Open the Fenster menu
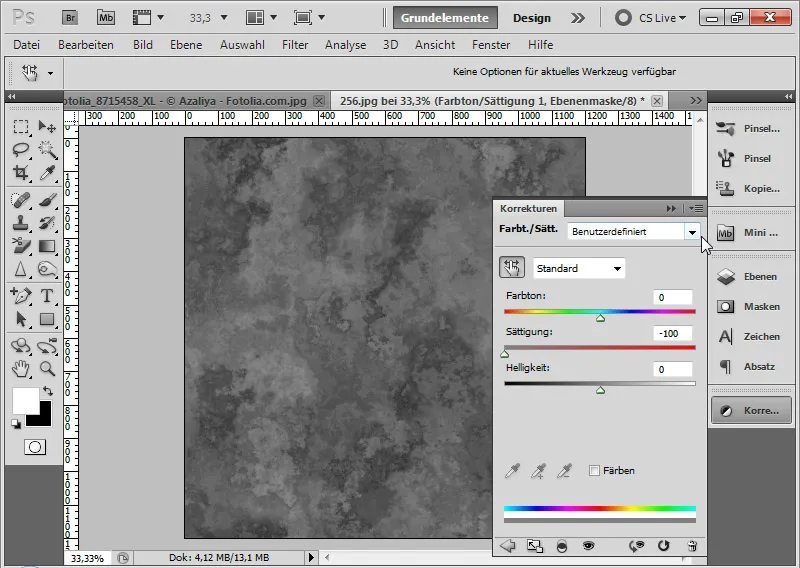 pyautogui.click(x=491, y=45)
